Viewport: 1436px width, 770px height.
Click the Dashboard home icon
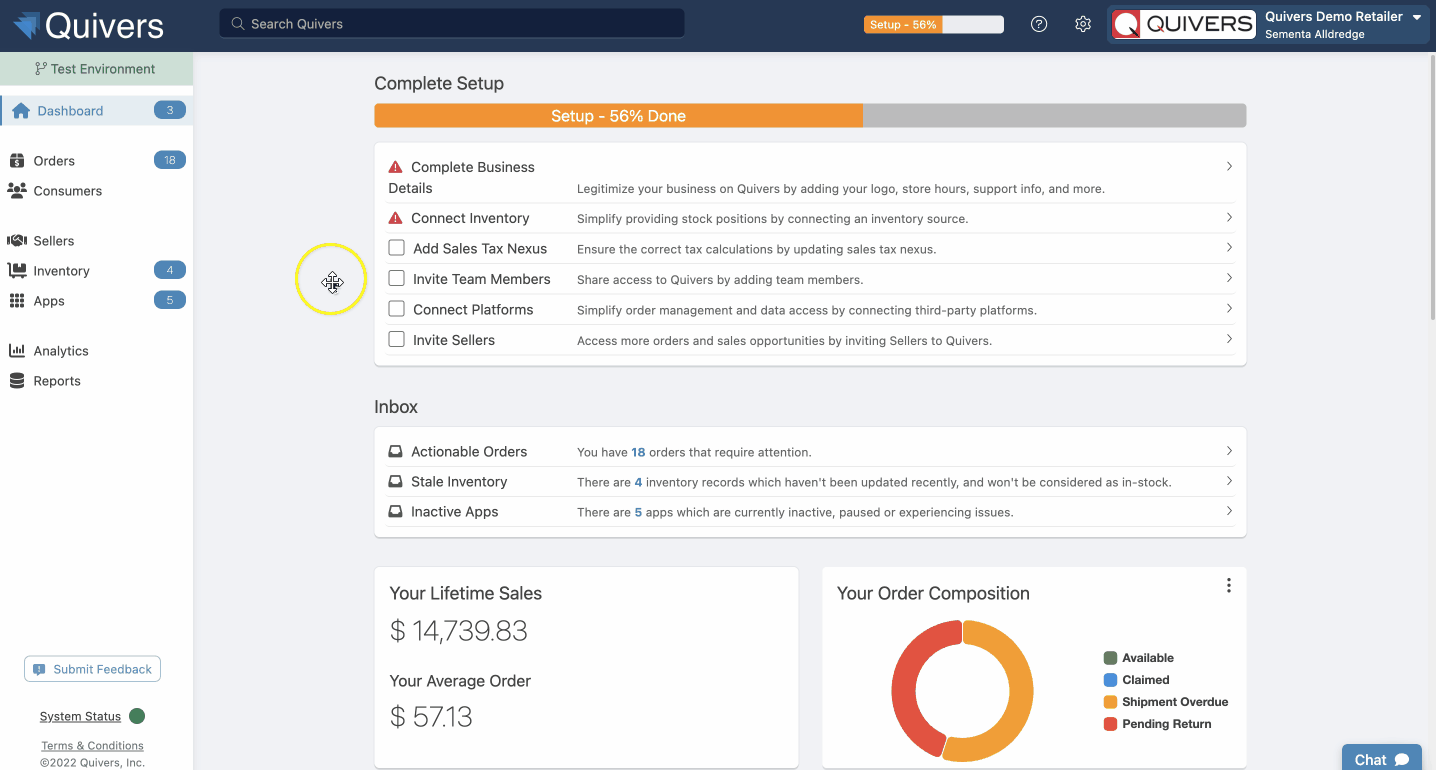[21, 111]
